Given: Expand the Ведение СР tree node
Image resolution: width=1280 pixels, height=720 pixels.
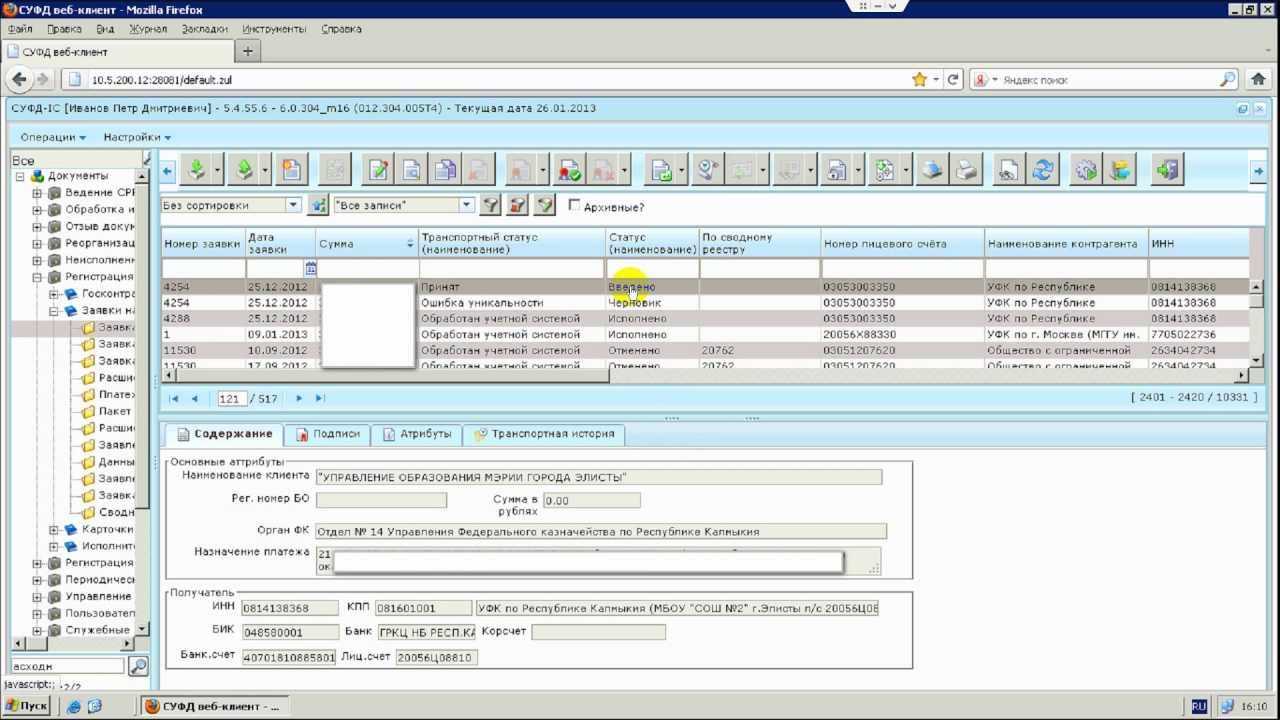Looking at the screenshot, I should tap(37, 193).
